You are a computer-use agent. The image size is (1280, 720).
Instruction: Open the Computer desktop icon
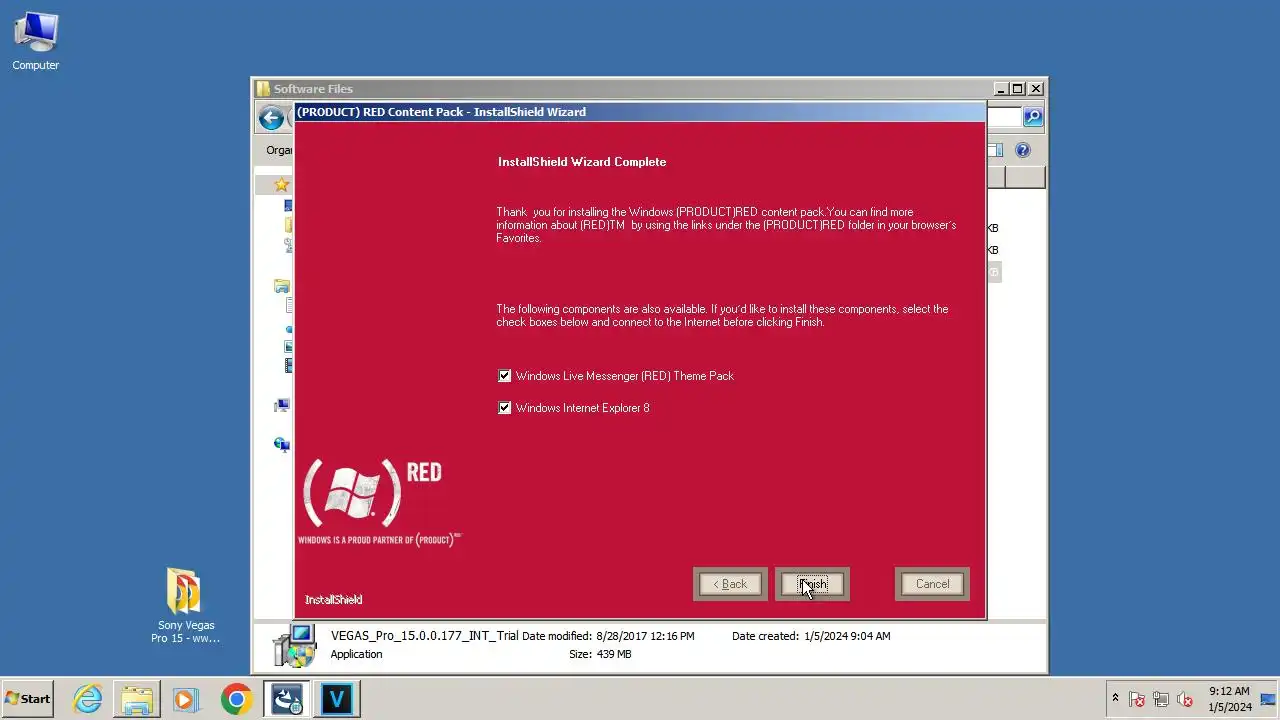pos(36,42)
